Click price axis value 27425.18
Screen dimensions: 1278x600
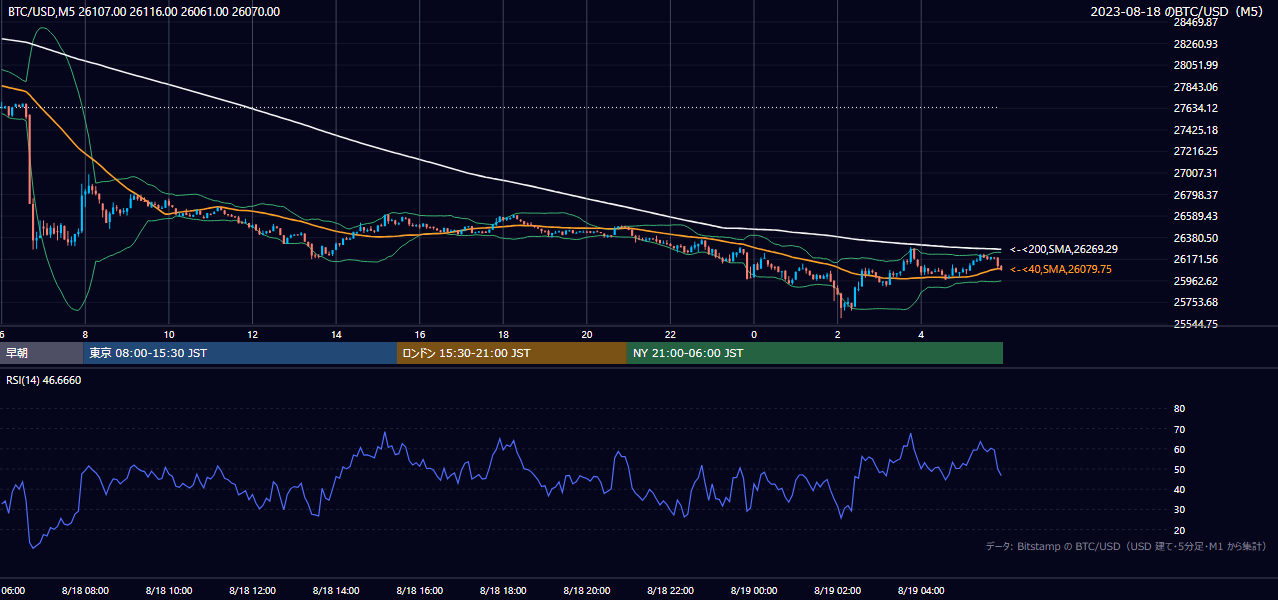point(1195,130)
